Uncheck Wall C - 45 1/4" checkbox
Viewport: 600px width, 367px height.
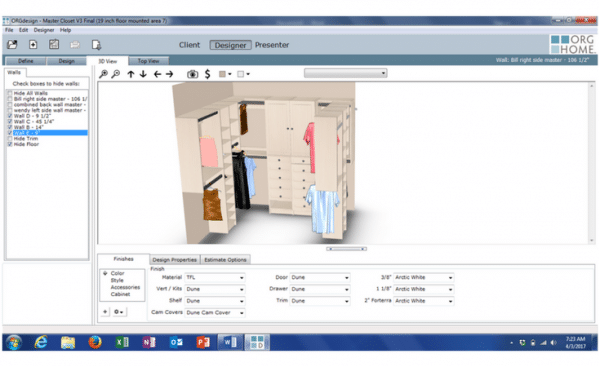click(x=10, y=122)
